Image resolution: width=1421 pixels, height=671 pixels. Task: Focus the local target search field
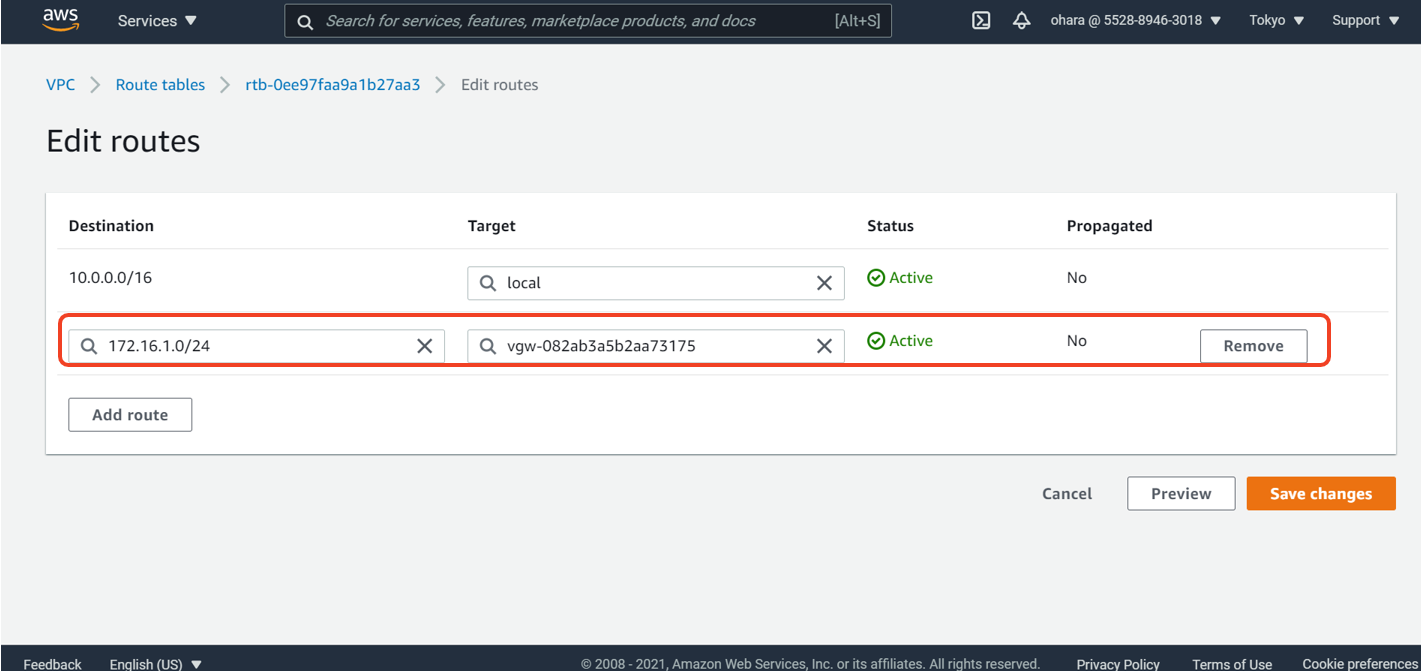[656, 283]
